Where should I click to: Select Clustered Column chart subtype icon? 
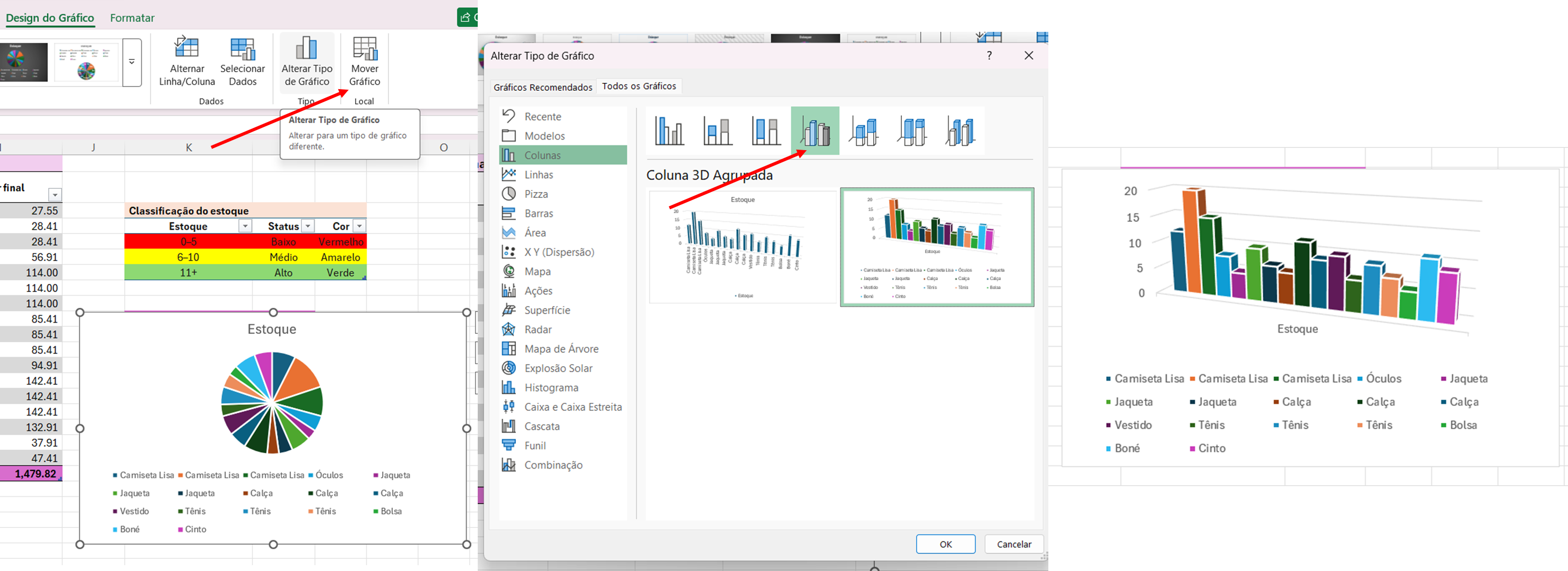coord(669,131)
